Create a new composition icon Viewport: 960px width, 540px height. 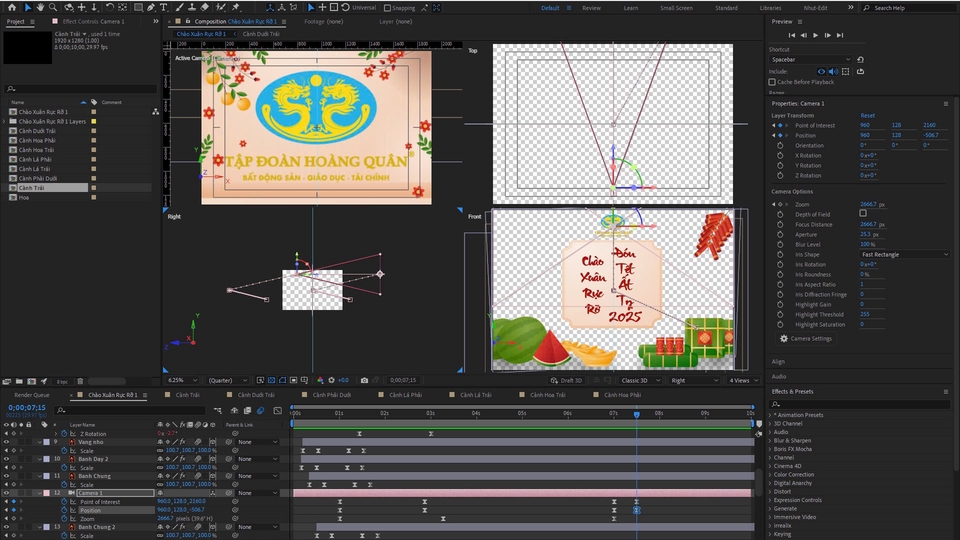31,381
